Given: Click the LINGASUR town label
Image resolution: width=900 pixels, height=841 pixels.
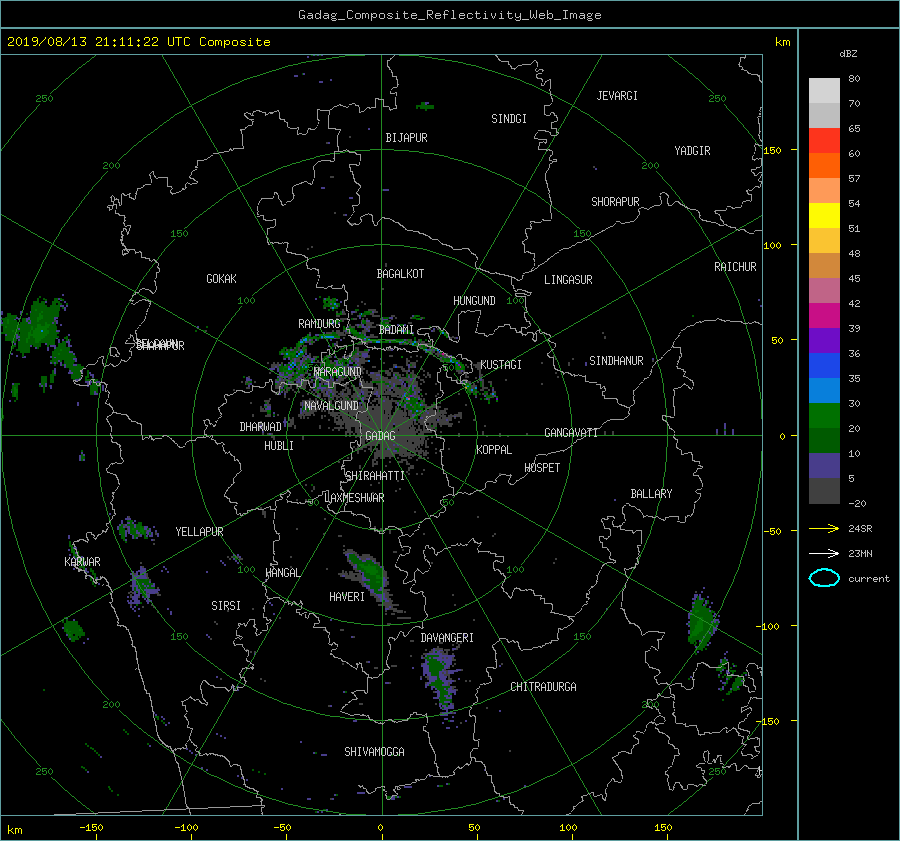Looking at the screenshot, I should coord(568,280).
